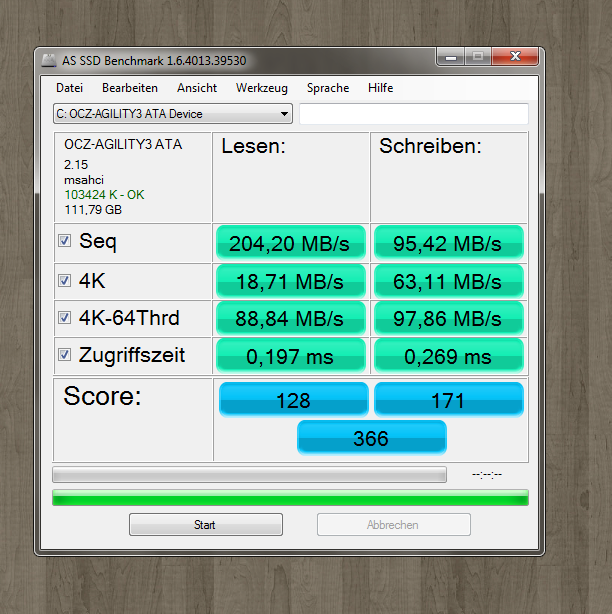Click the 4K-64Thrd read value 88,84 MB/s
Image resolution: width=612 pixels, height=614 pixels.
[x=291, y=318]
